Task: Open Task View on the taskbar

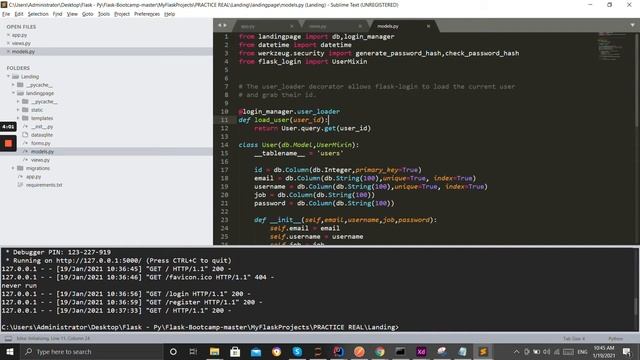Action: (x=193, y=351)
